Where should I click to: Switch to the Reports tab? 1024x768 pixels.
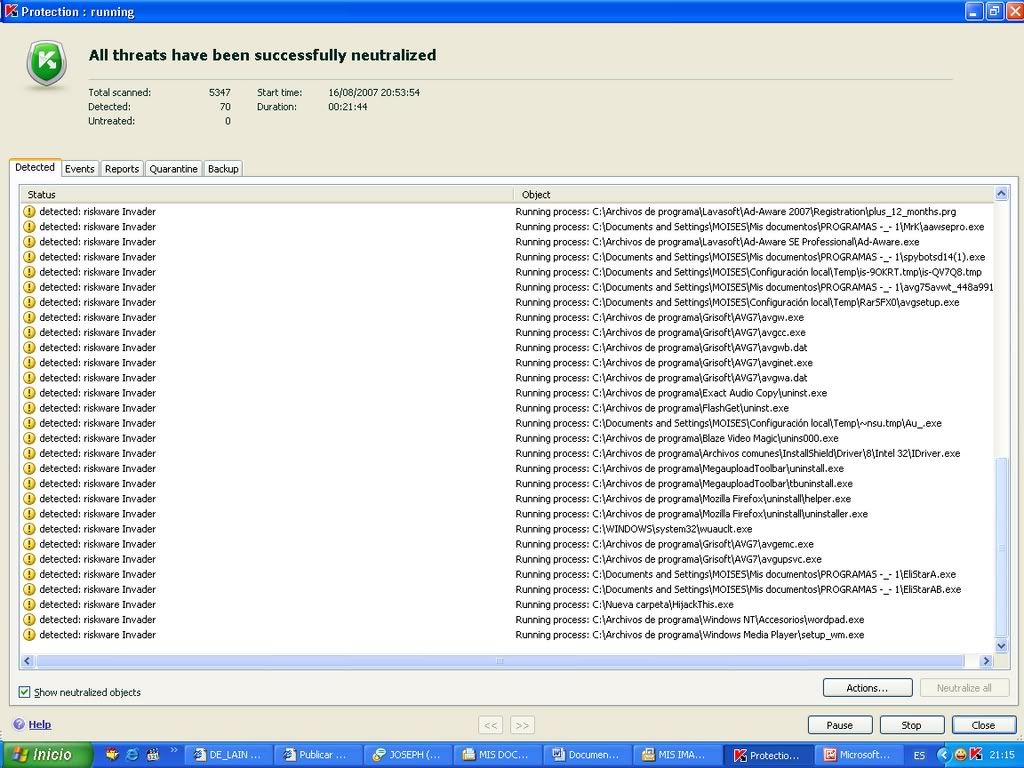(x=121, y=168)
